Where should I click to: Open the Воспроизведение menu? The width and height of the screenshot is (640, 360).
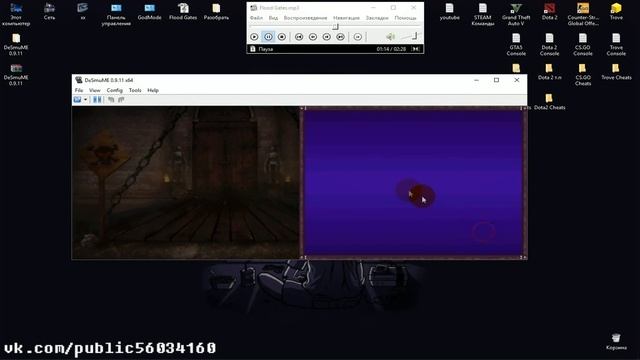point(305,18)
